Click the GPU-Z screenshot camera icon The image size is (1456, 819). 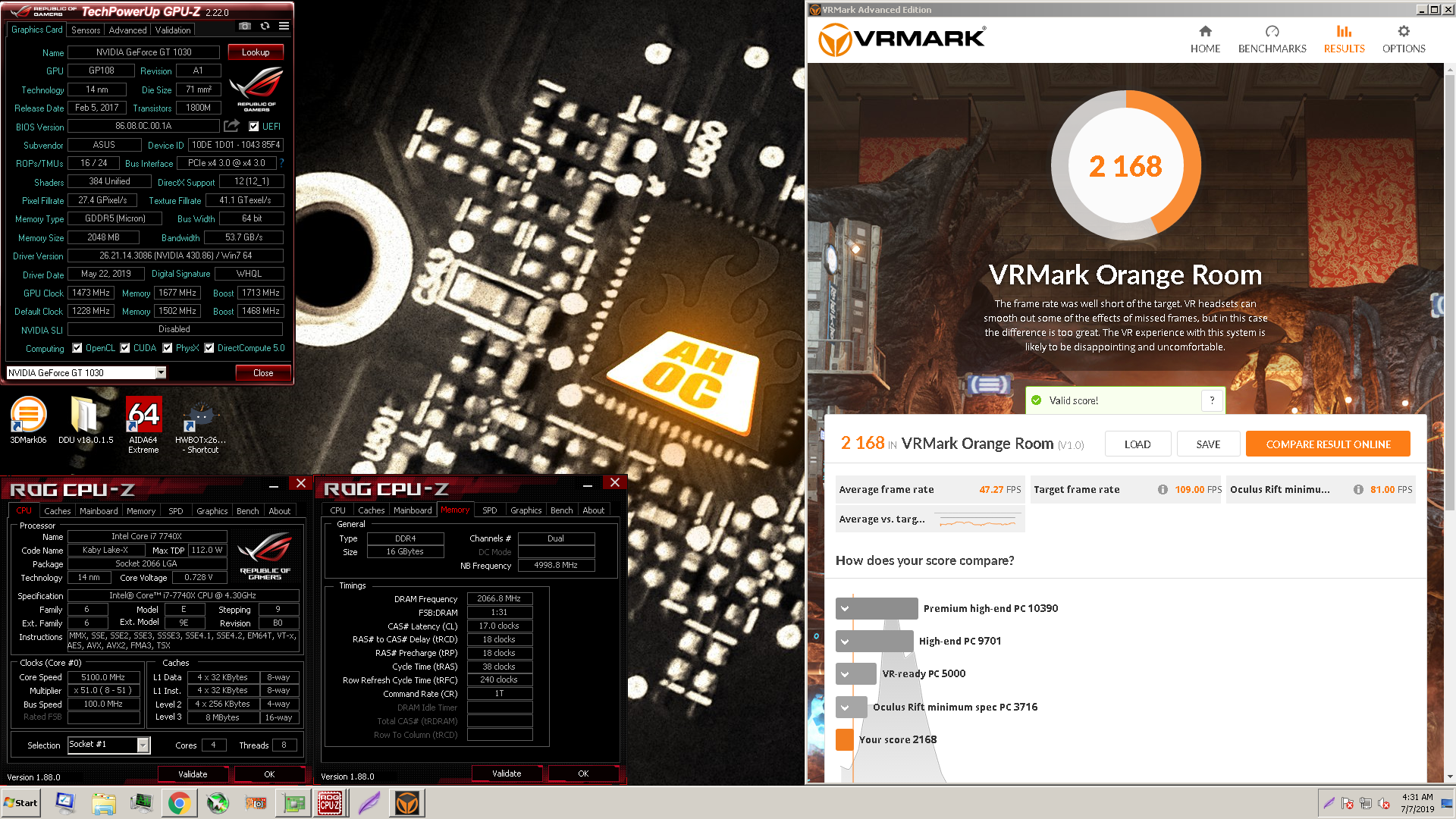pyautogui.click(x=244, y=26)
